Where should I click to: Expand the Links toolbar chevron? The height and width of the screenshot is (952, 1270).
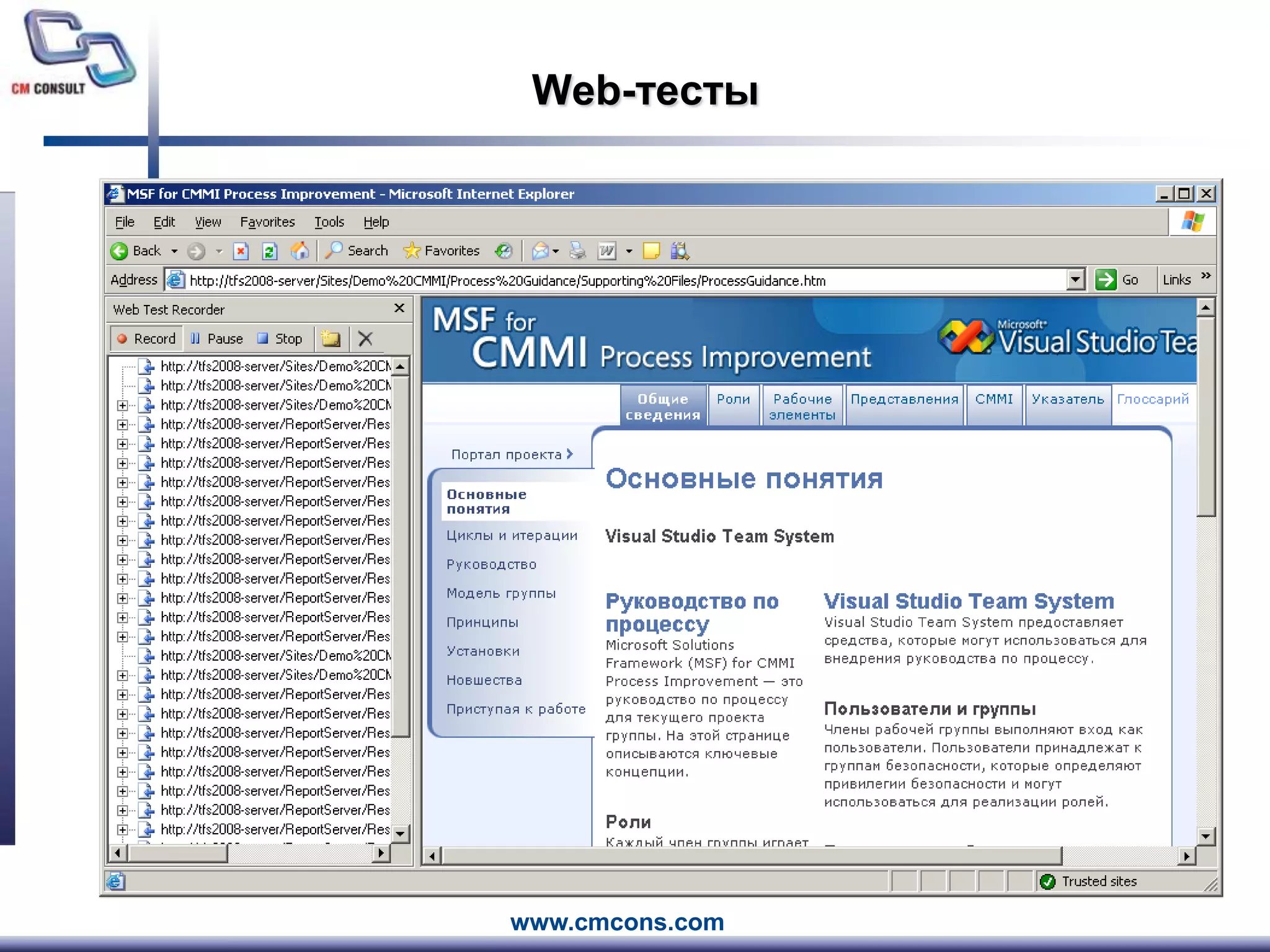tap(1206, 276)
